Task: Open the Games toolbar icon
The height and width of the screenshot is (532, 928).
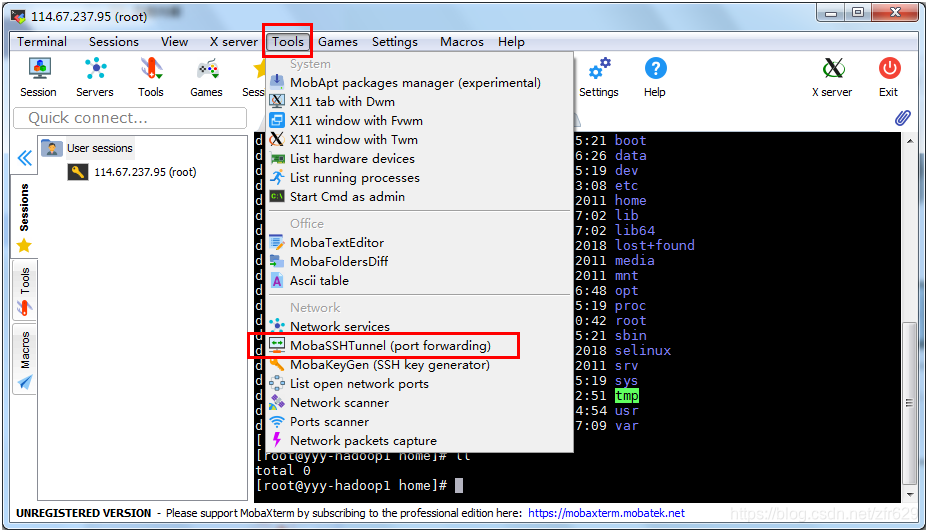Action: (x=207, y=77)
